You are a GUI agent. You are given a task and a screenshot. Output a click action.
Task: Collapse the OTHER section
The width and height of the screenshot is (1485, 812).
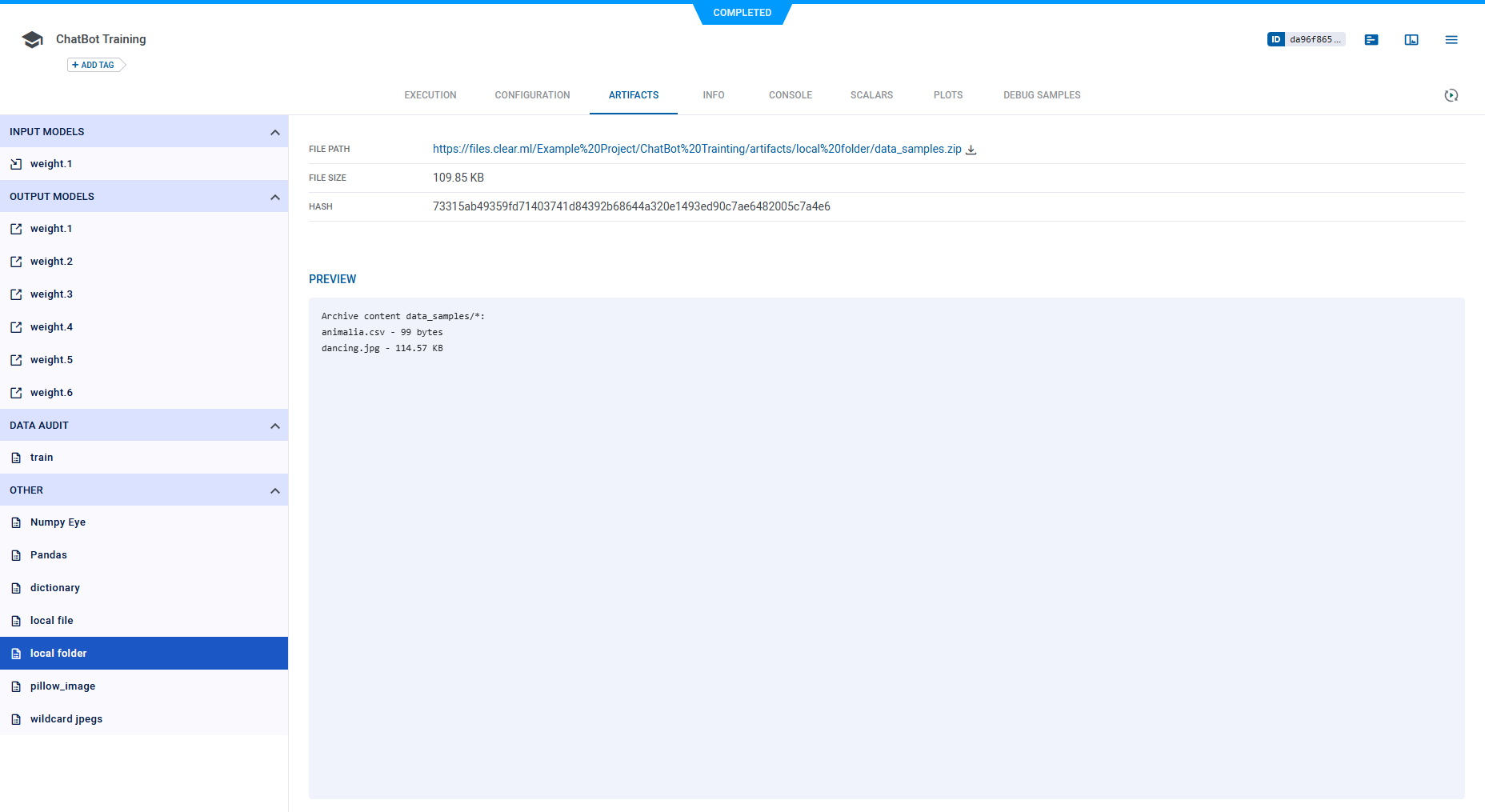tap(275, 490)
